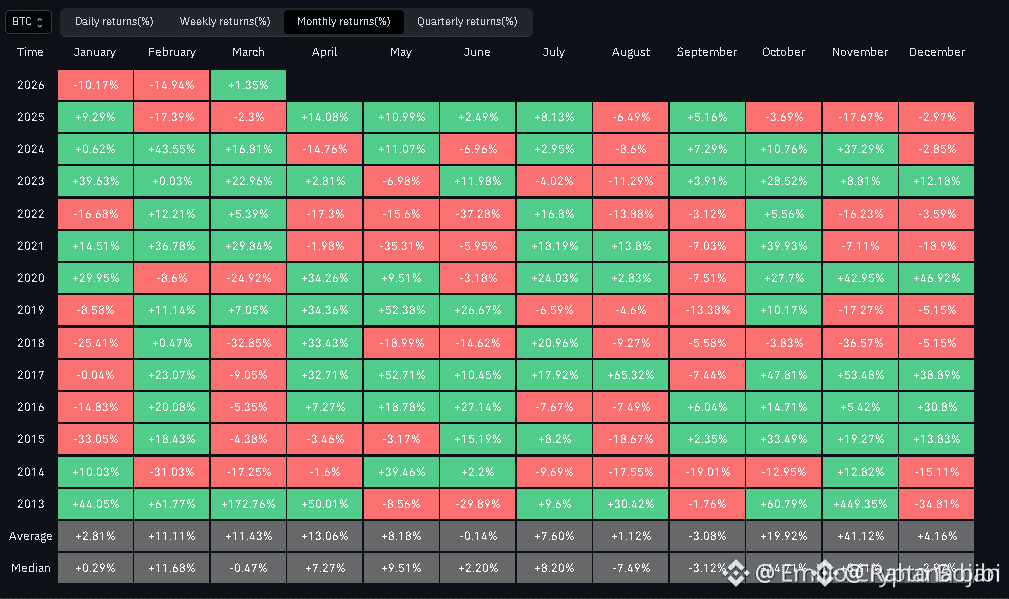
Task: Click the -17.39% February 2025 cell
Action: [x=172, y=117]
